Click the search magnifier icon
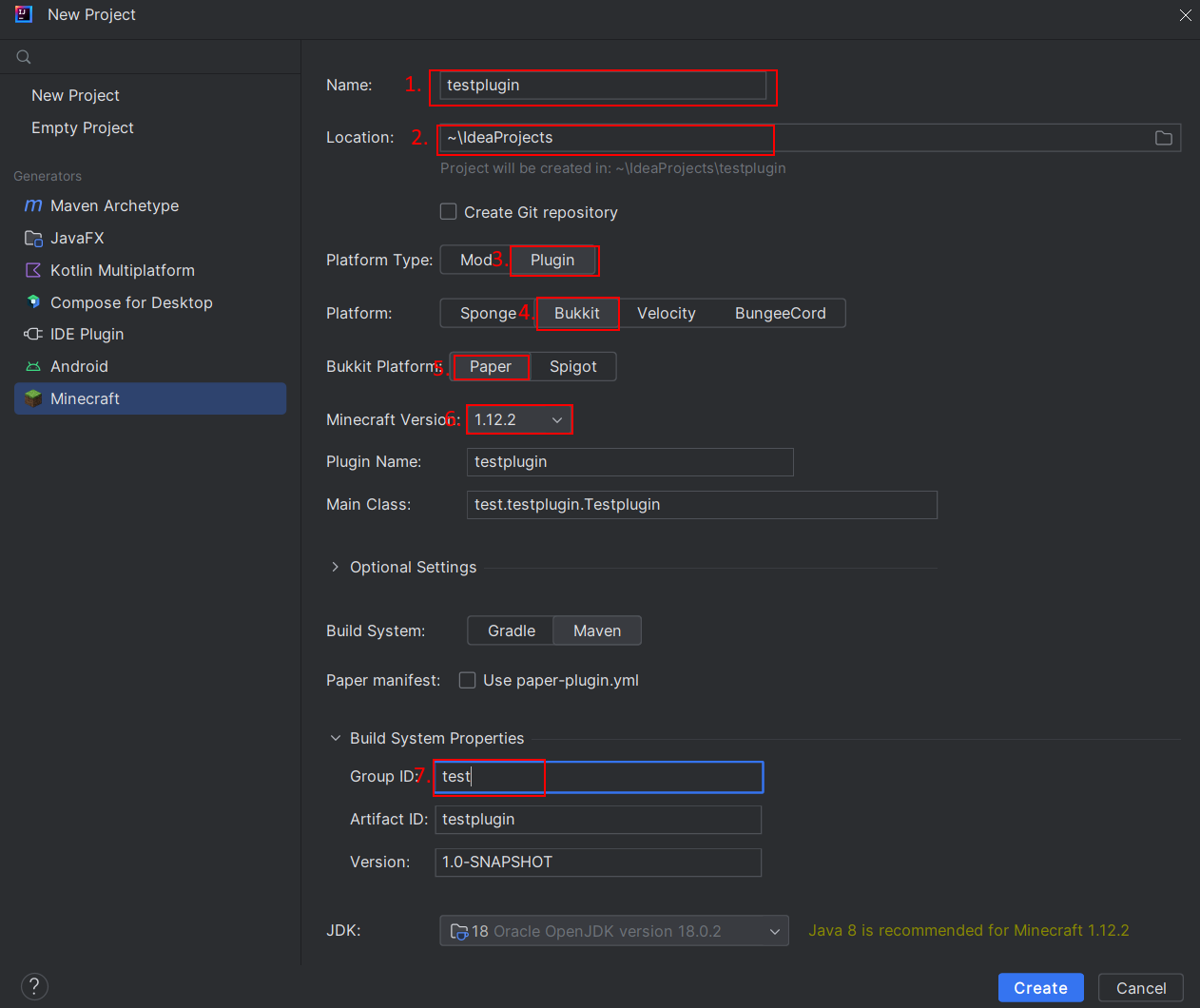The height and width of the screenshot is (1008, 1200). click(x=24, y=57)
